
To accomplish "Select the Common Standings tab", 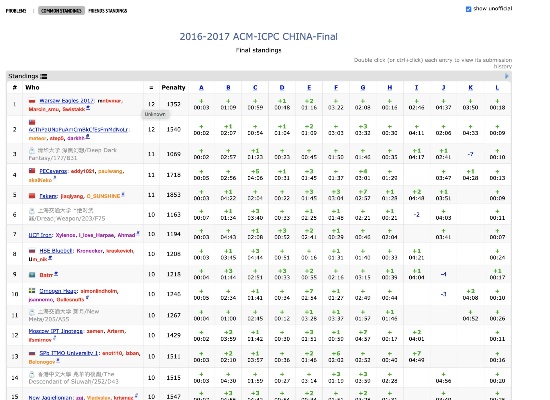I will pyautogui.click(x=61, y=11).
